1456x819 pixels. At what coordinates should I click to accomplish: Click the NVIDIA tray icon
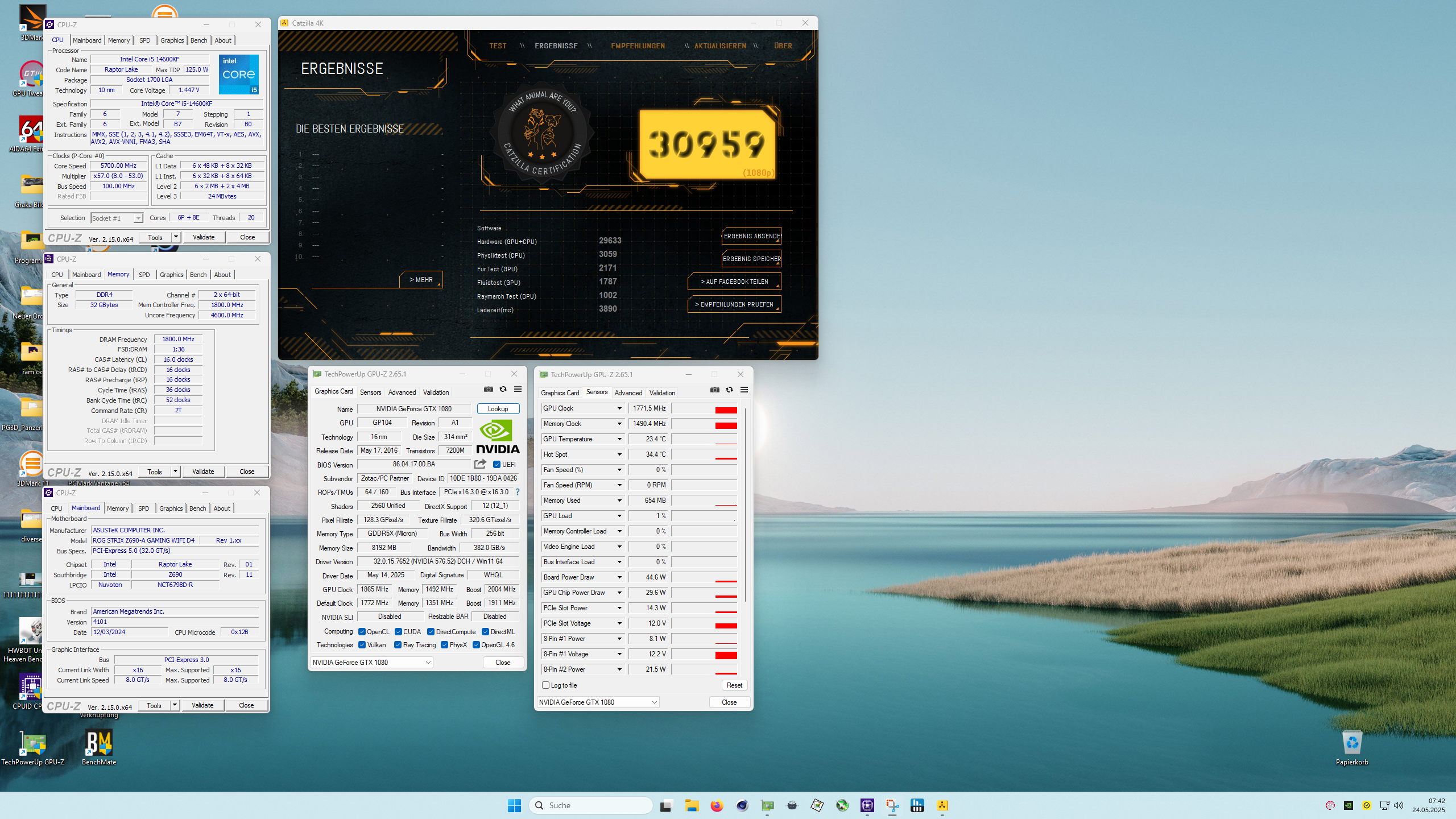coord(1348,805)
